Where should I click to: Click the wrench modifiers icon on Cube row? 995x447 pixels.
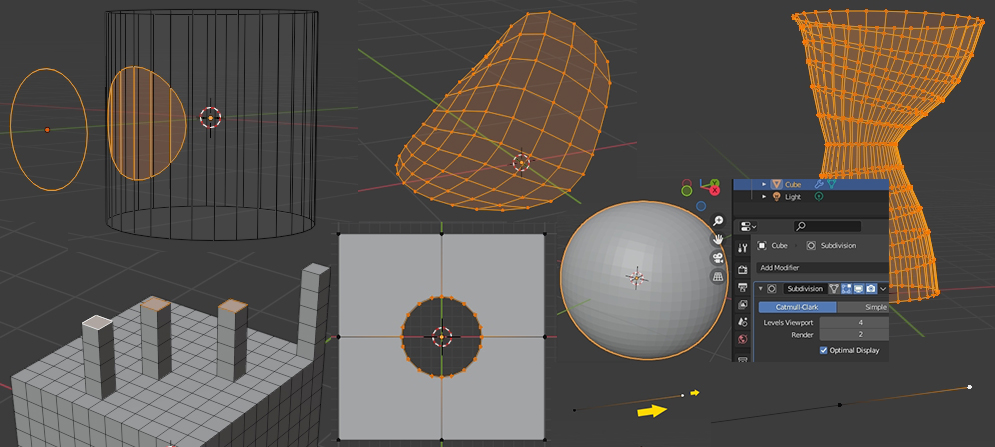[x=819, y=184]
